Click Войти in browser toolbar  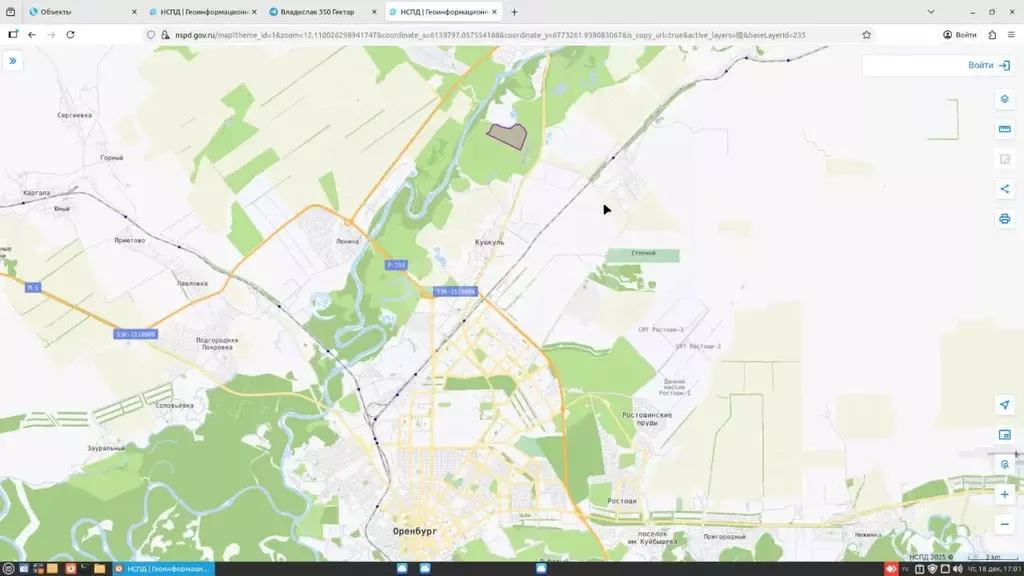(x=960, y=35)
